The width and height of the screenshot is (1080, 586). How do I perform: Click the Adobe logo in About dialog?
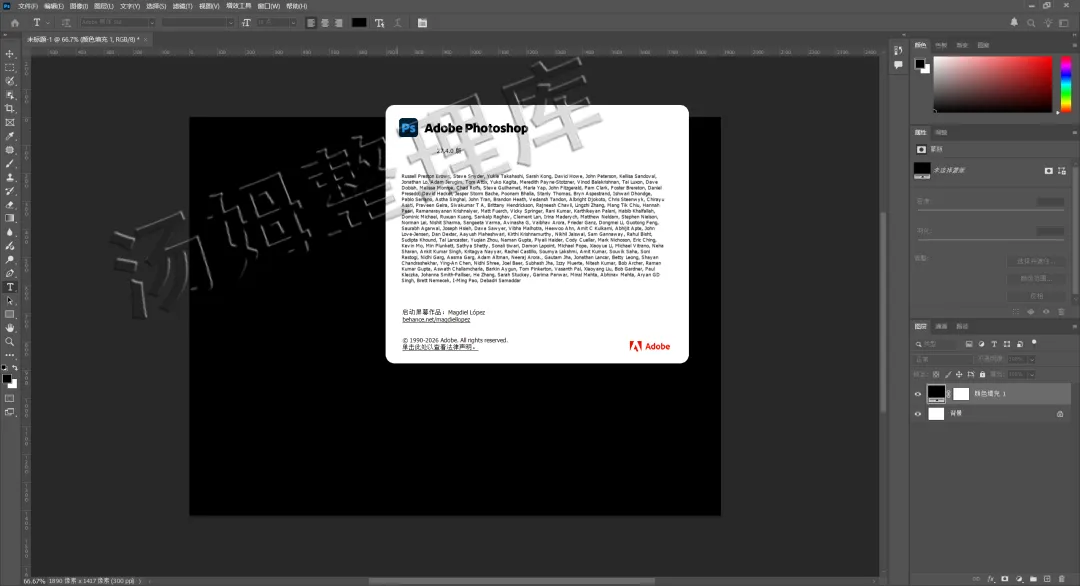click(650, 346)
